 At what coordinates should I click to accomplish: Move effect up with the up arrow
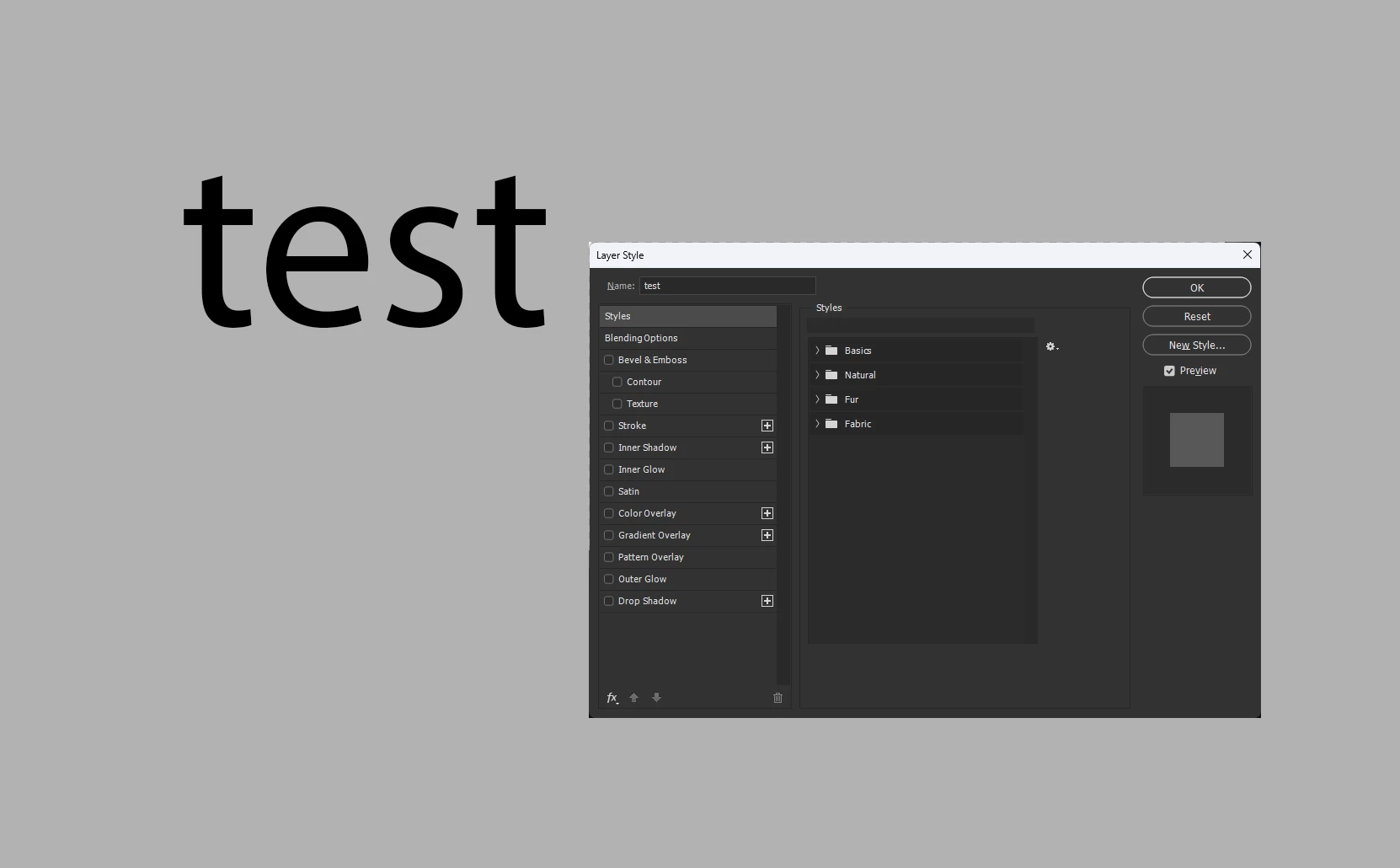pyautogui.click(x=634, y=698)
